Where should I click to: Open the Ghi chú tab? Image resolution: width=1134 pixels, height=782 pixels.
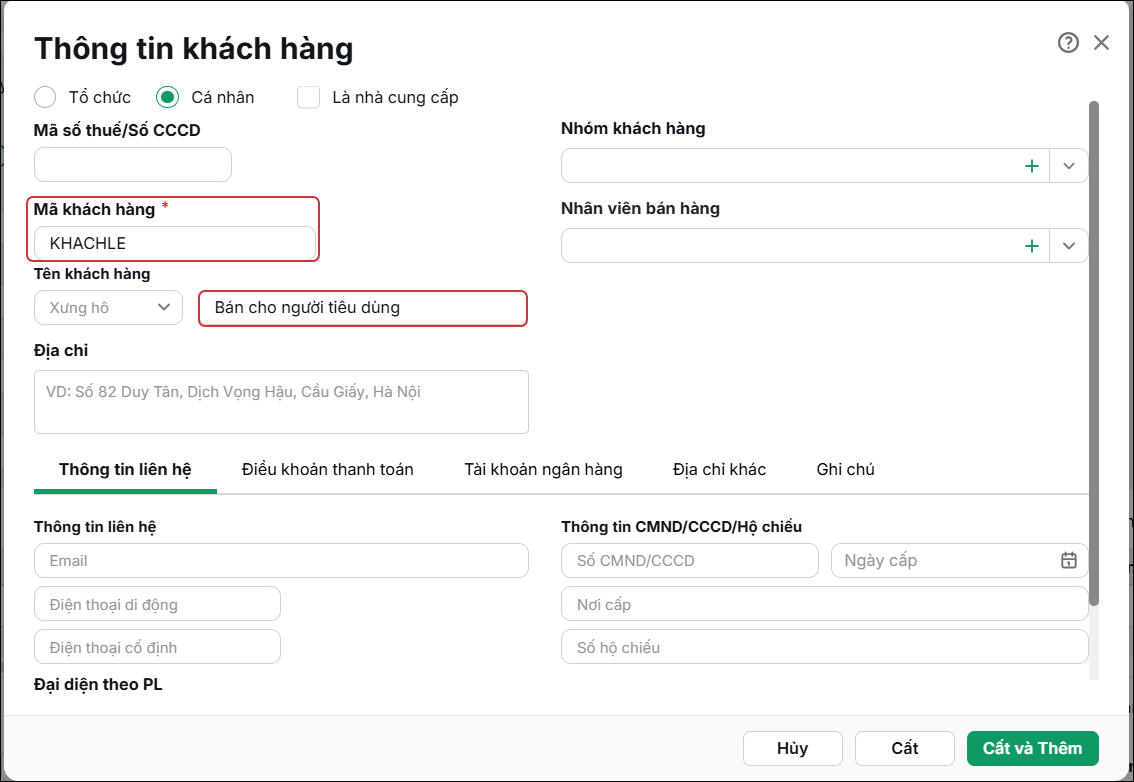pyautogui.click(x=845, y=469)
